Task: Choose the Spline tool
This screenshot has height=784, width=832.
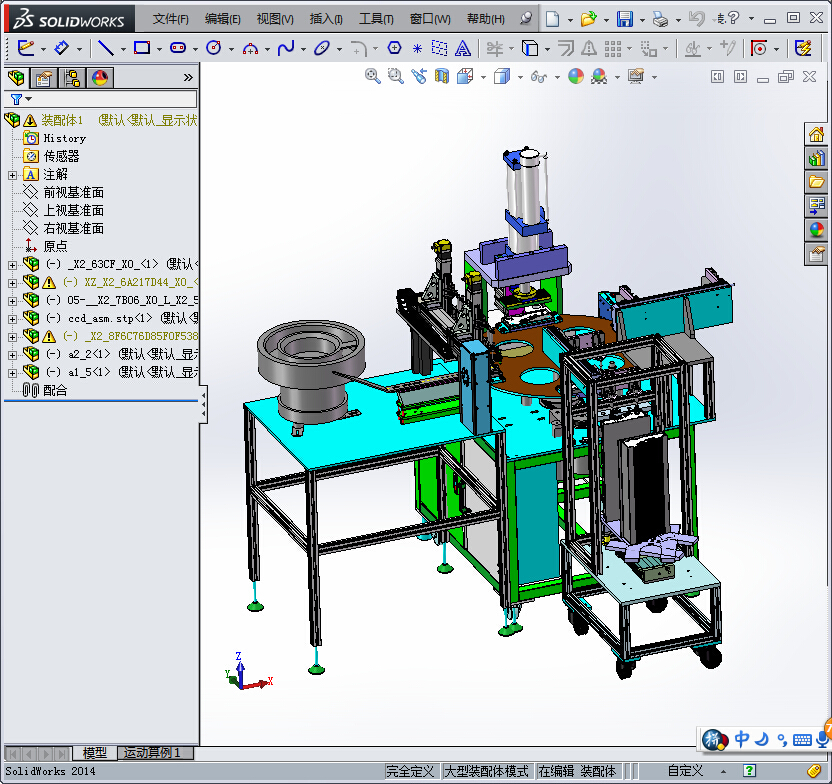Action: coord(286,48)
